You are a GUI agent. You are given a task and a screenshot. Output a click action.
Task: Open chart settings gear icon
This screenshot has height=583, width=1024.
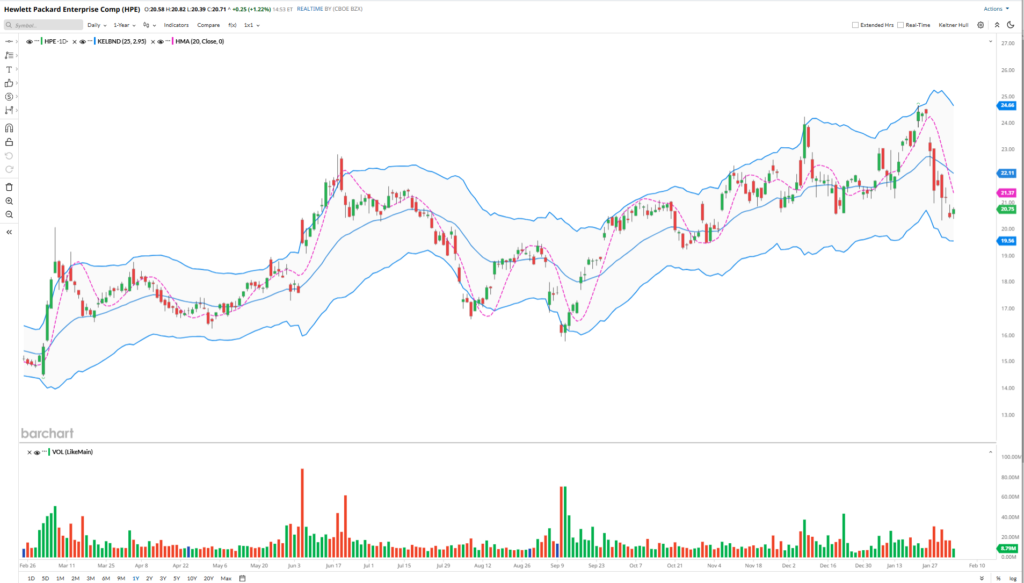(981, 24)
